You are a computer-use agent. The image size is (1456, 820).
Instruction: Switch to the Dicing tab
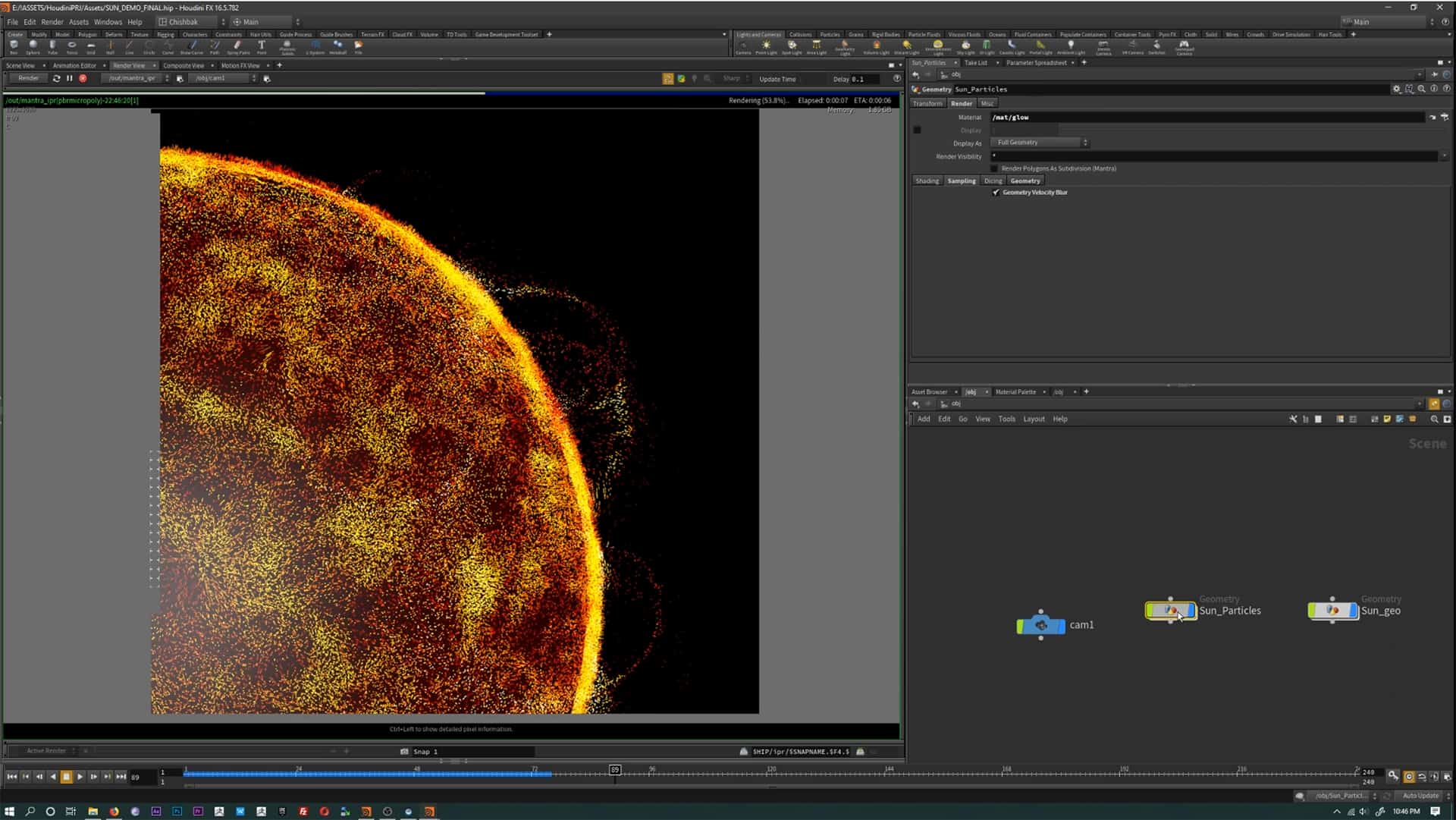pos(993,181)
